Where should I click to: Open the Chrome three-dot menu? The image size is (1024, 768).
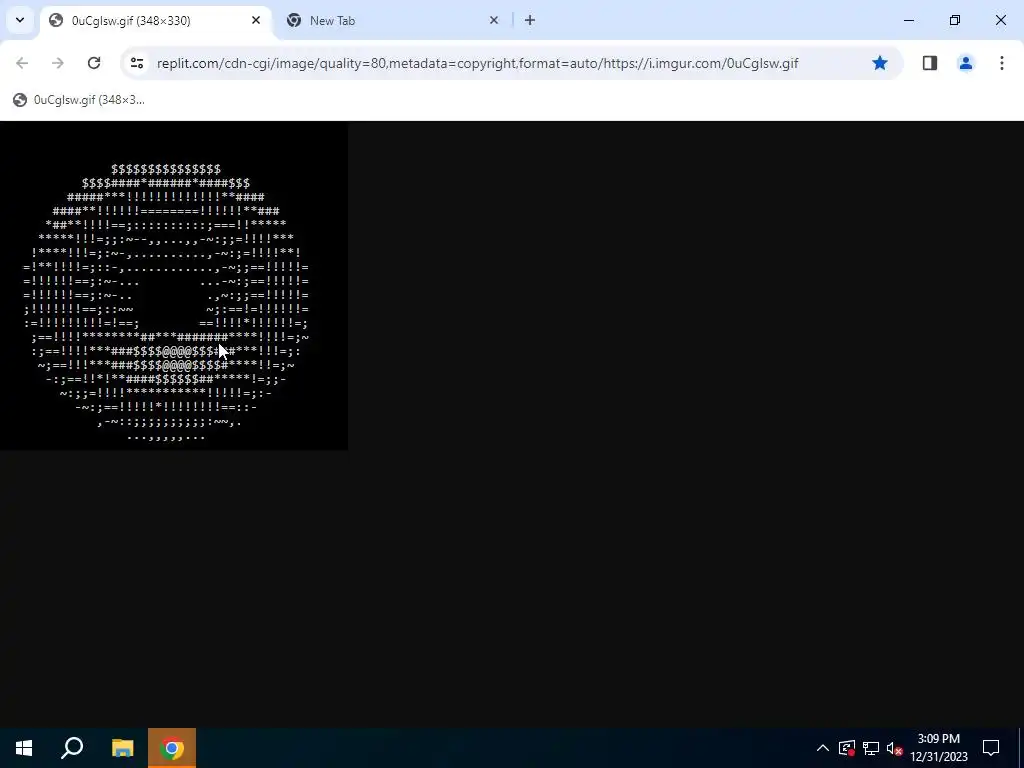tap(1001, 63)
